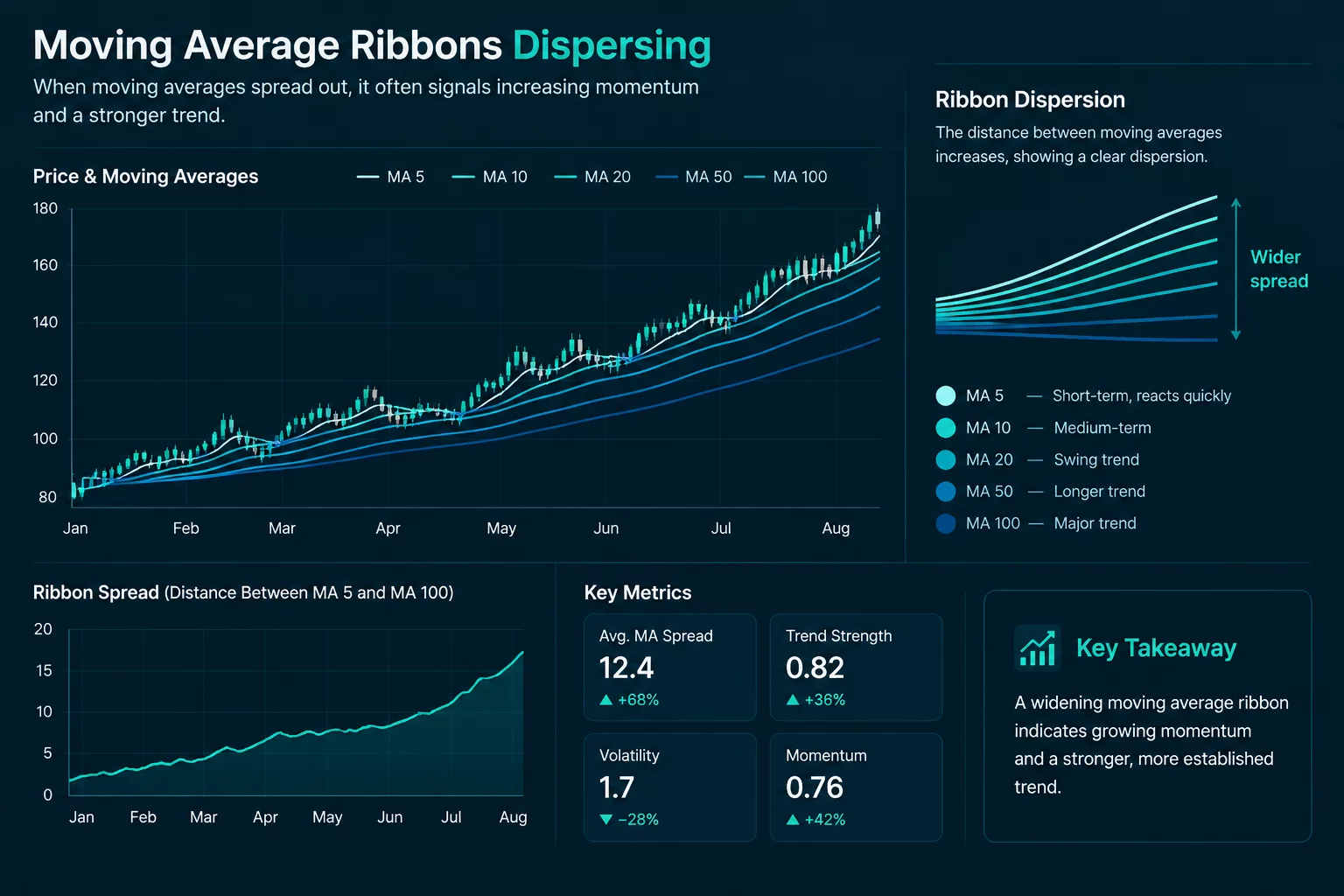Viewport: 1344px width, 896px height.
Task: Select the MA 20 circle in Ribbon Dispersion legend
Action: pos(946,459)
